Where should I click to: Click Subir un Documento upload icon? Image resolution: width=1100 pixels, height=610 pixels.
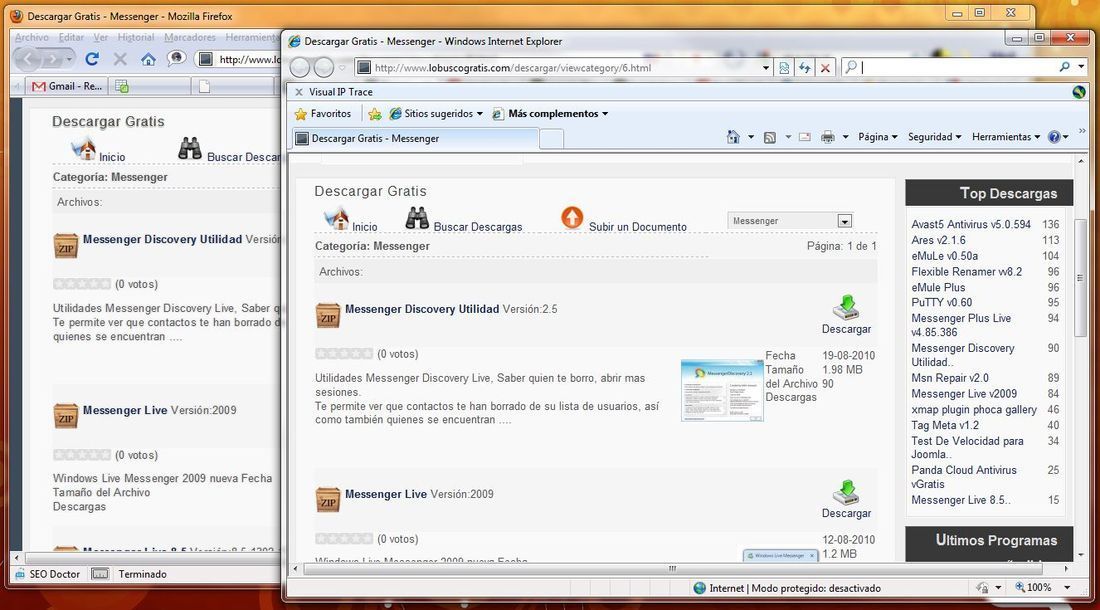pos(572,218)
